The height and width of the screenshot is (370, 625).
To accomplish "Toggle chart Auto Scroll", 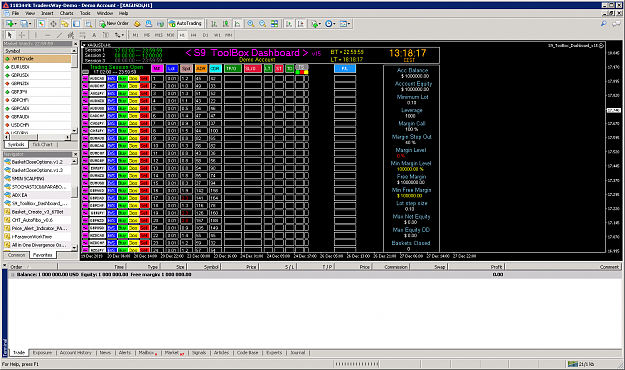I will pyautogui.click(x=289, y=24).
